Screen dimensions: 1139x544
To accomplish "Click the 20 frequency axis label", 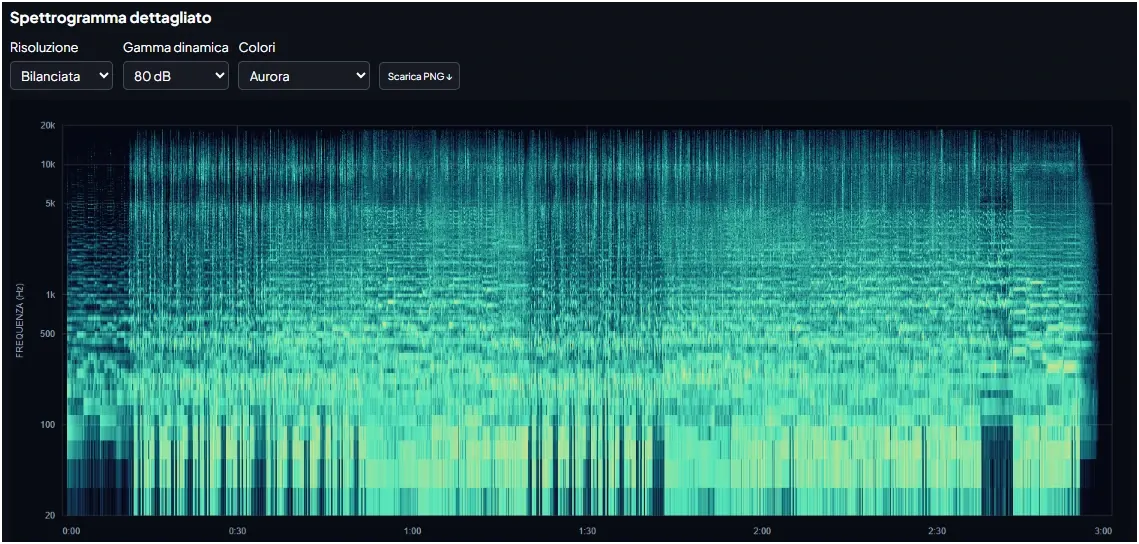I will coord(52,516).
